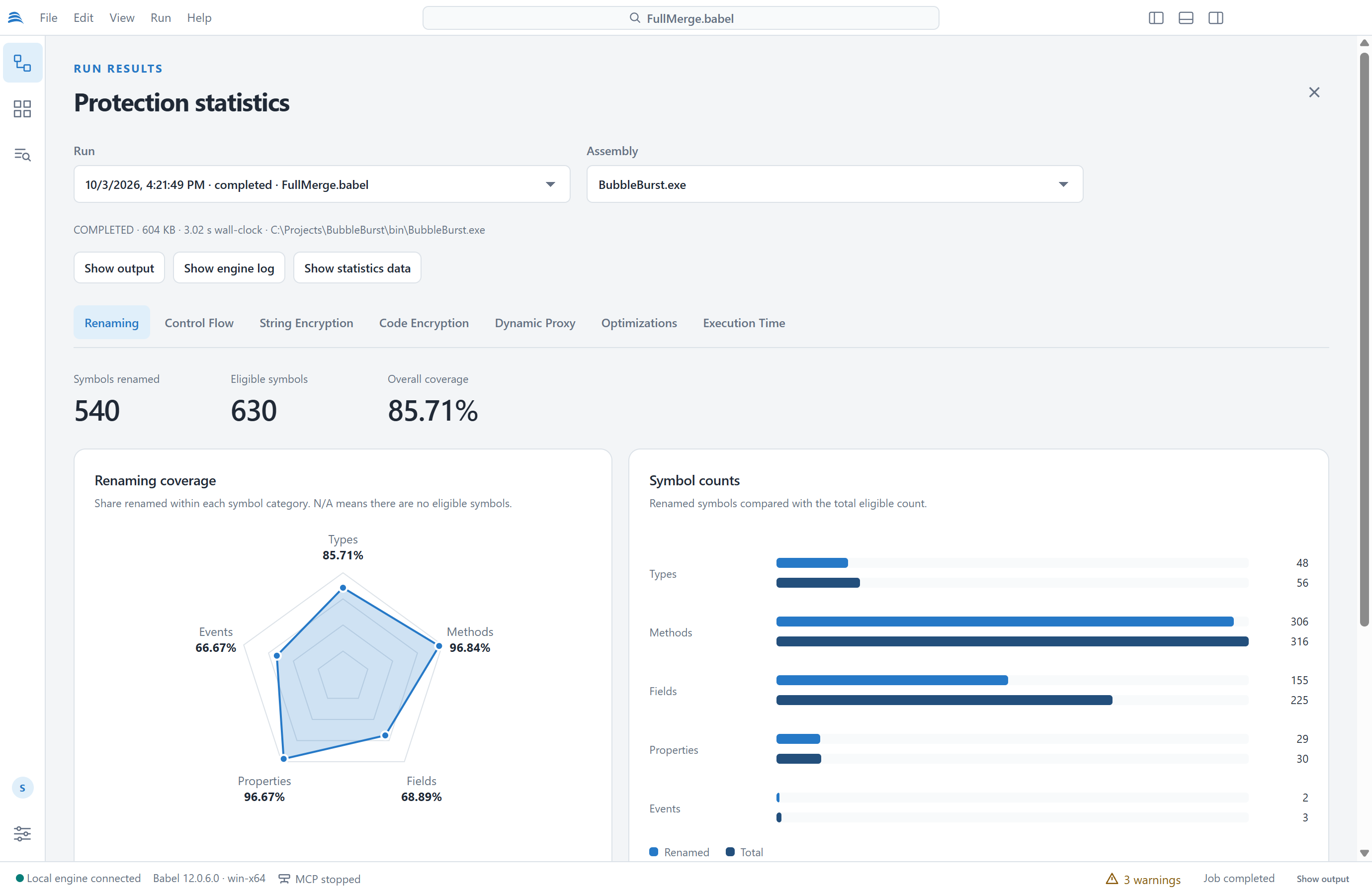This screenshot has width=1372, height=895.
Task: Open the project workflow sidebar icon
Action: [22, 63]
